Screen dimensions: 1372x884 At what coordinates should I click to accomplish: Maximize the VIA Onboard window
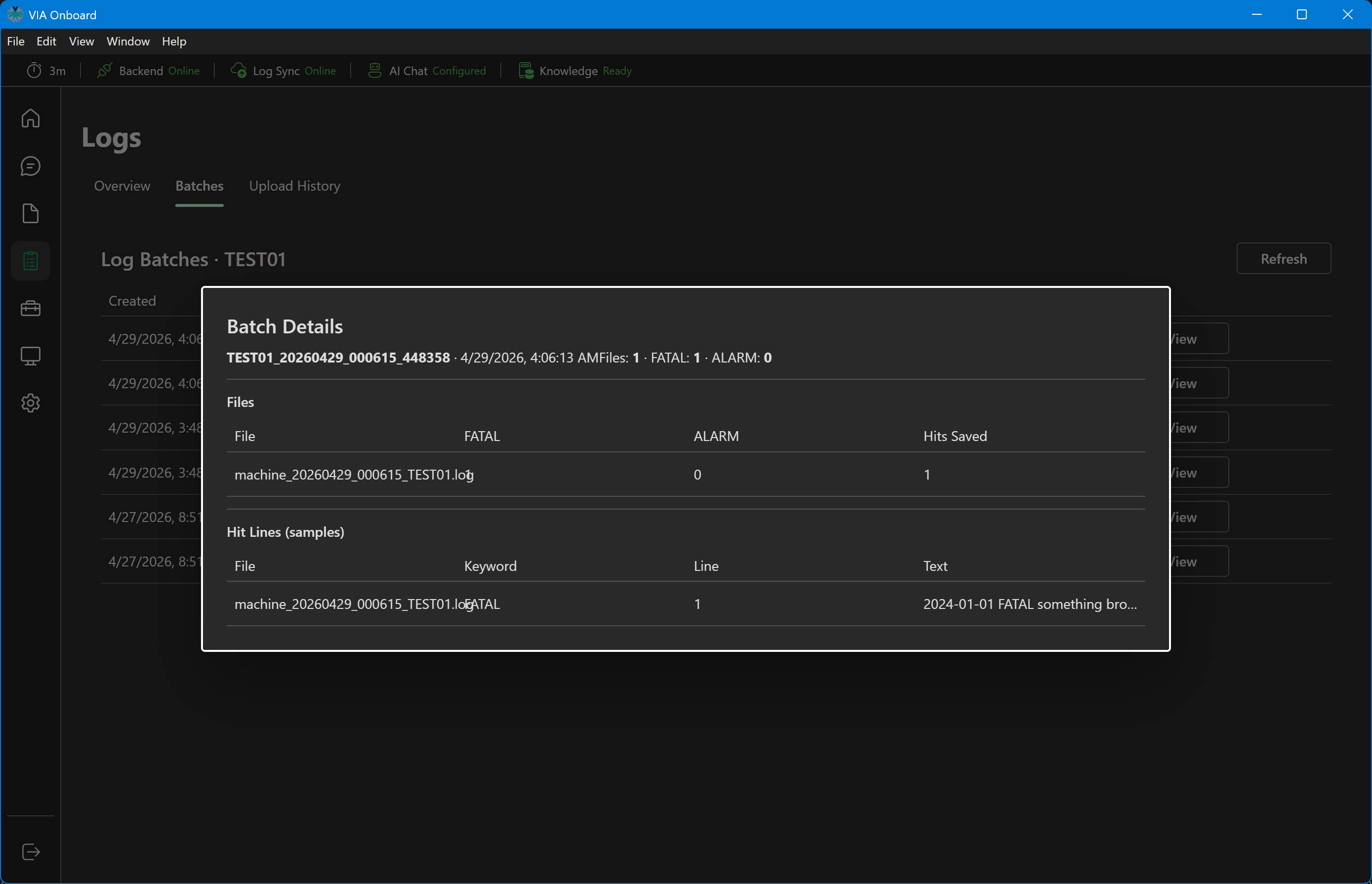[1302, 14]
